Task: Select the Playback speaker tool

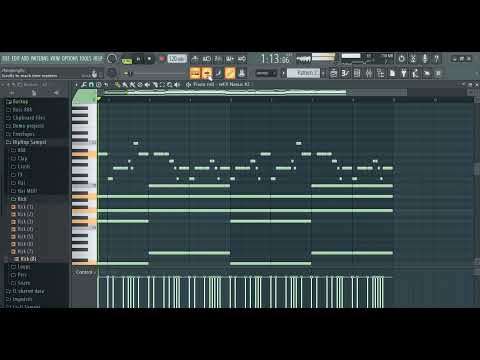Action: tap(177, 85)
